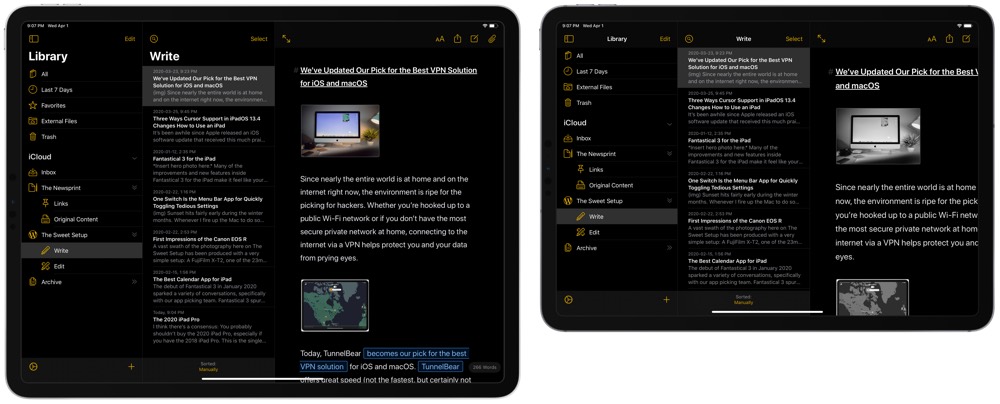
Task: Add new group plus on right iPad
Action: pos(666,299)
